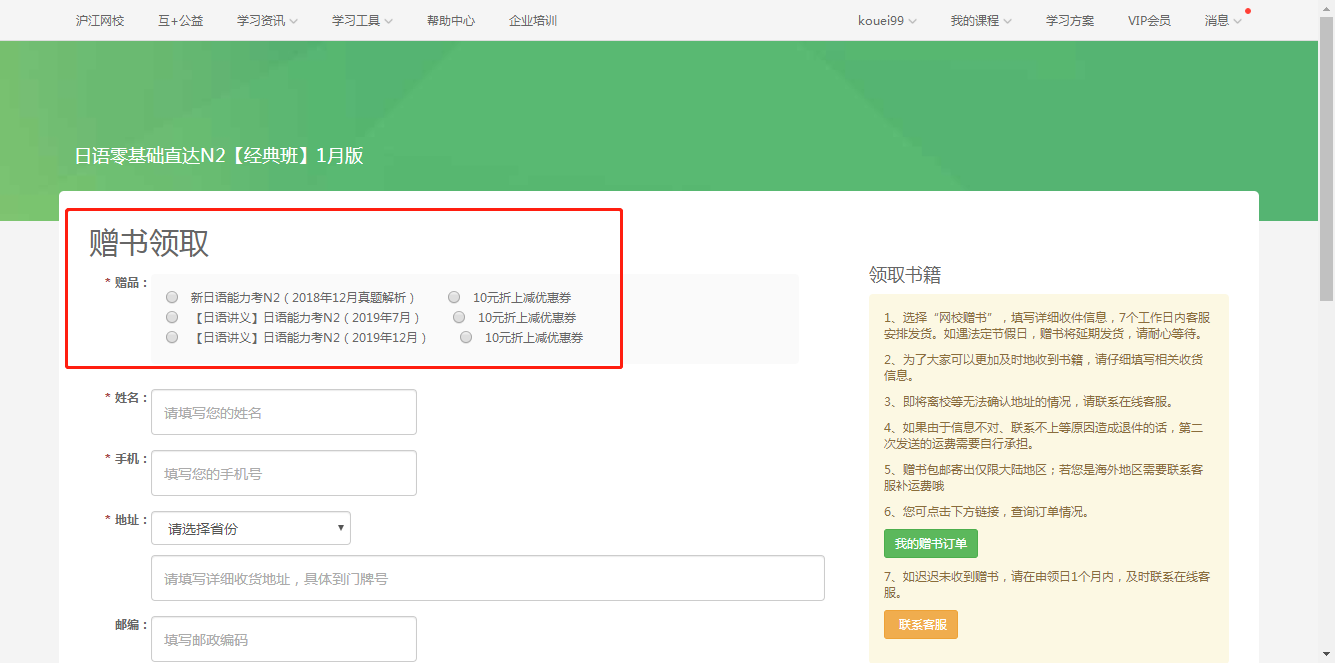Expand the 学习资讯 menu
1335x663 pixels.
(x=267, y=20)
